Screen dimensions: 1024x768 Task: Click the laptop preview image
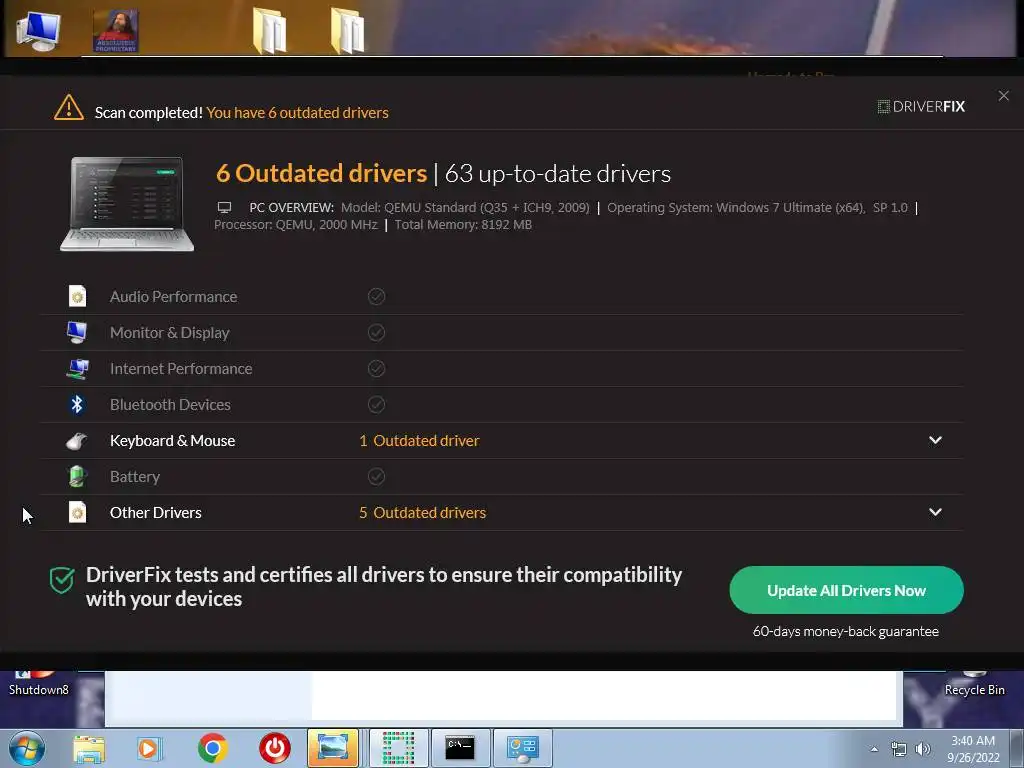click(127, 204)
